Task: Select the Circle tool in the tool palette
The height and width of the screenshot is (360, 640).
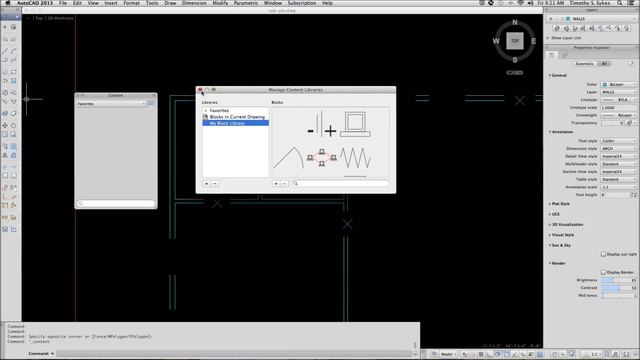Action: (x=5, y=72)
